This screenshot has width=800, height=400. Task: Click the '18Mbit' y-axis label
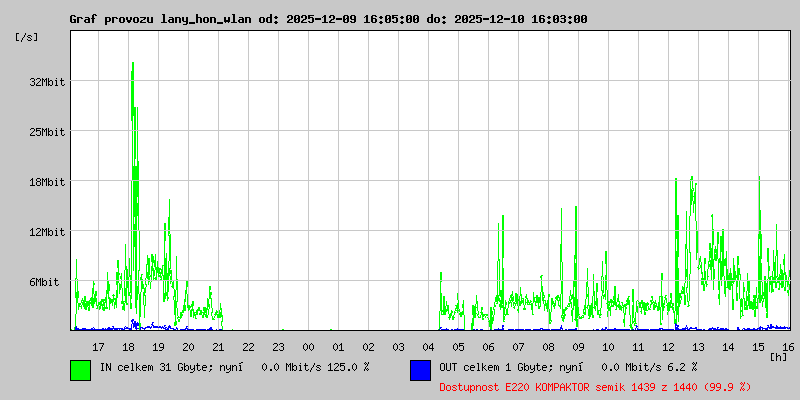click(x=47, y=182)
